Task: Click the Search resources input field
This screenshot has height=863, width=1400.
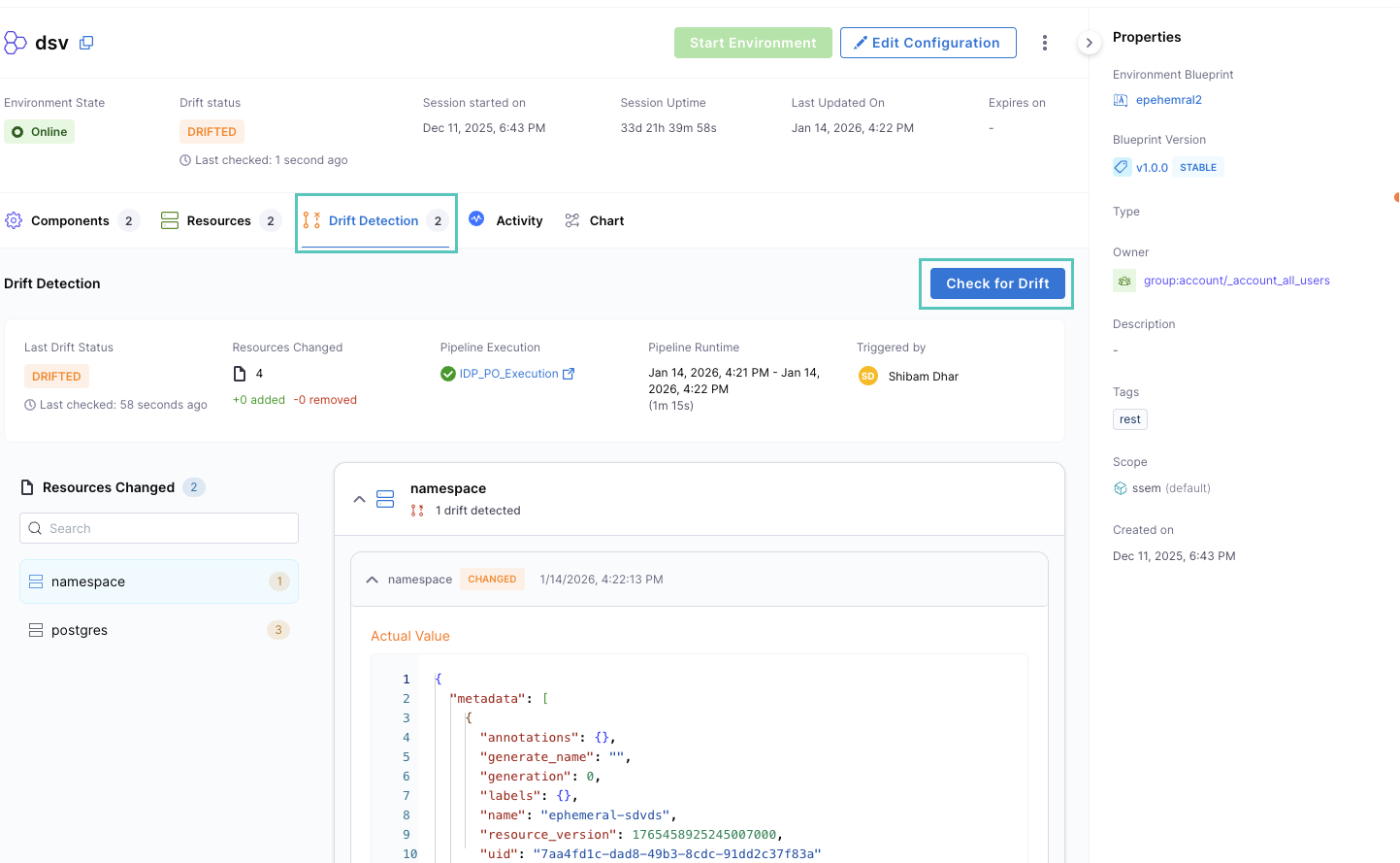Action: click(159, 528)
